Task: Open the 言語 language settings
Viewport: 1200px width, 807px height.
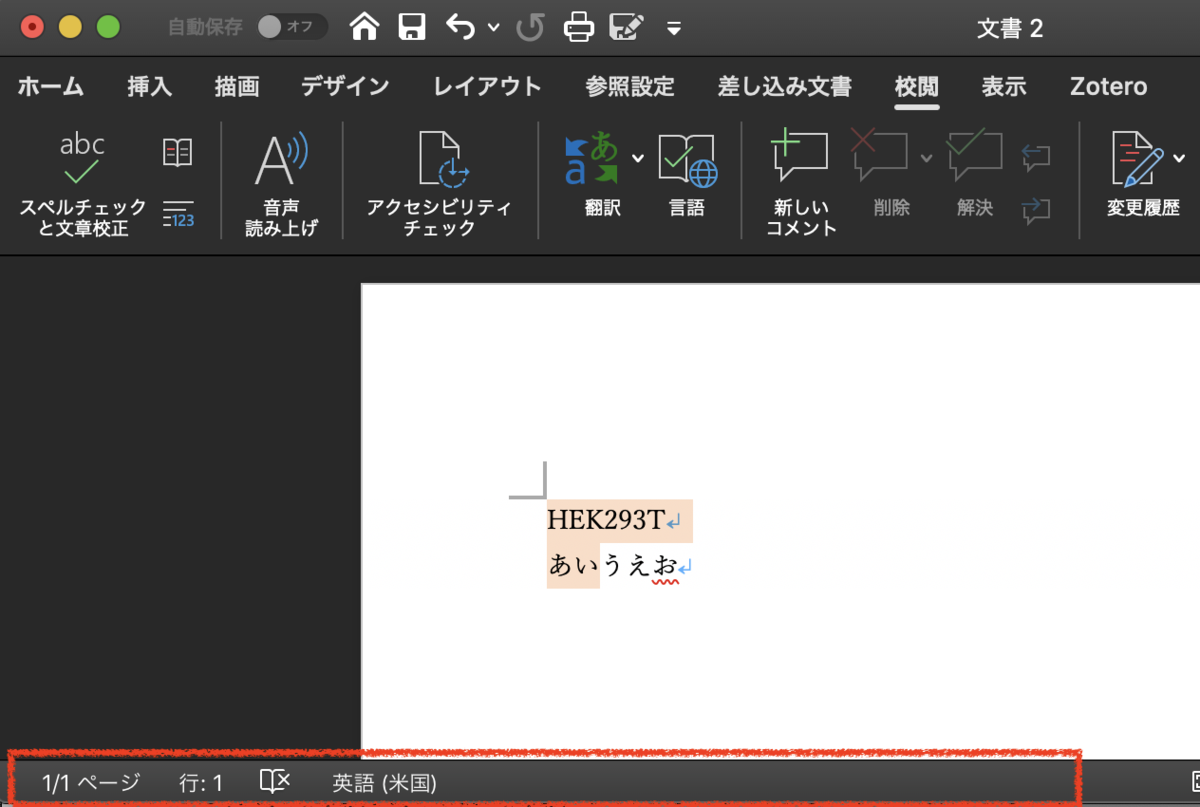Action: 687,175
